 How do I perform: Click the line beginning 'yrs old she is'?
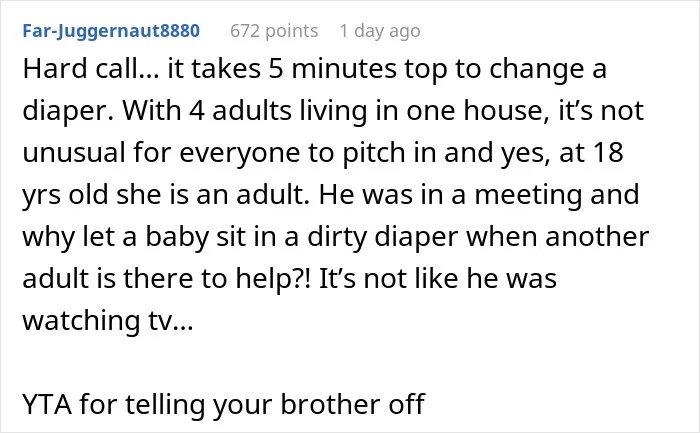tap(331, 195)
